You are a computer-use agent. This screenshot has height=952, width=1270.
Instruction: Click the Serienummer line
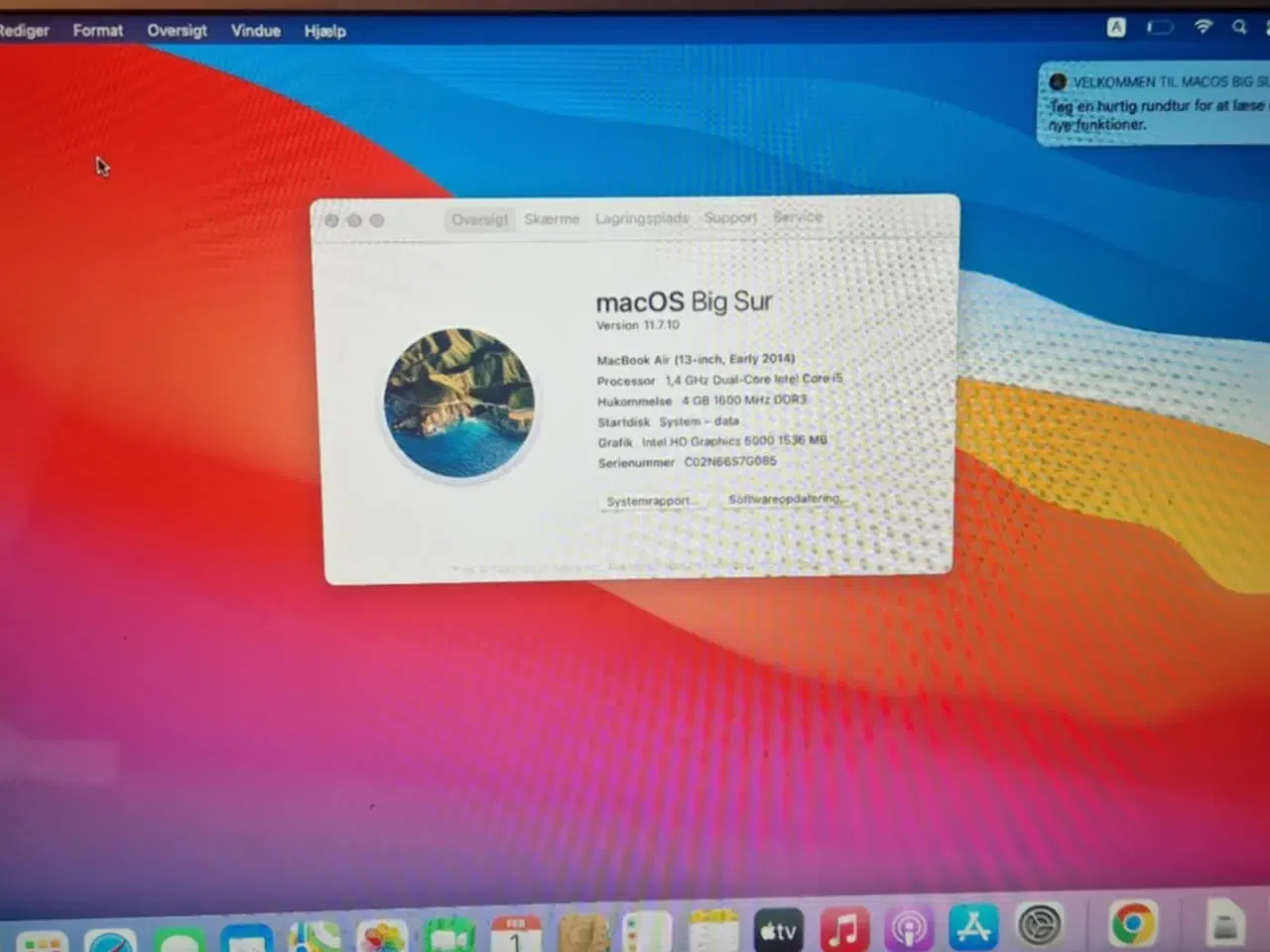[687, 462]
